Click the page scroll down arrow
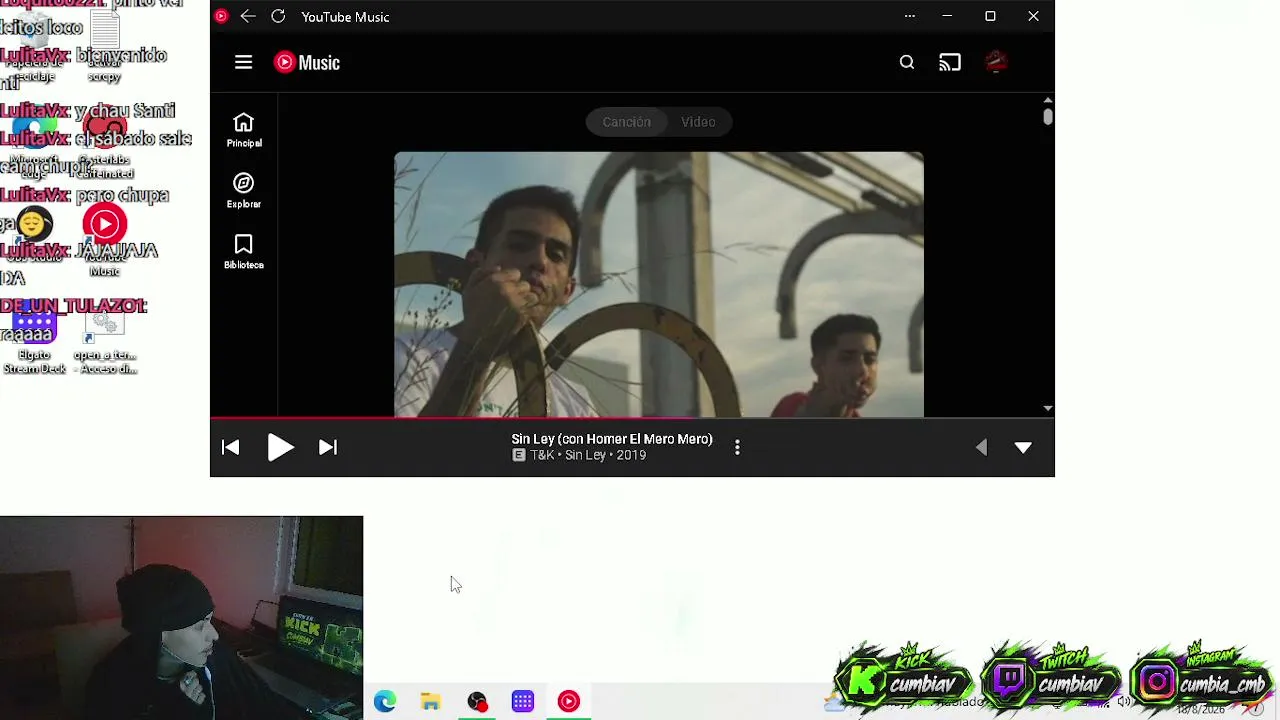The image size is (1280, 720). 1047,408
